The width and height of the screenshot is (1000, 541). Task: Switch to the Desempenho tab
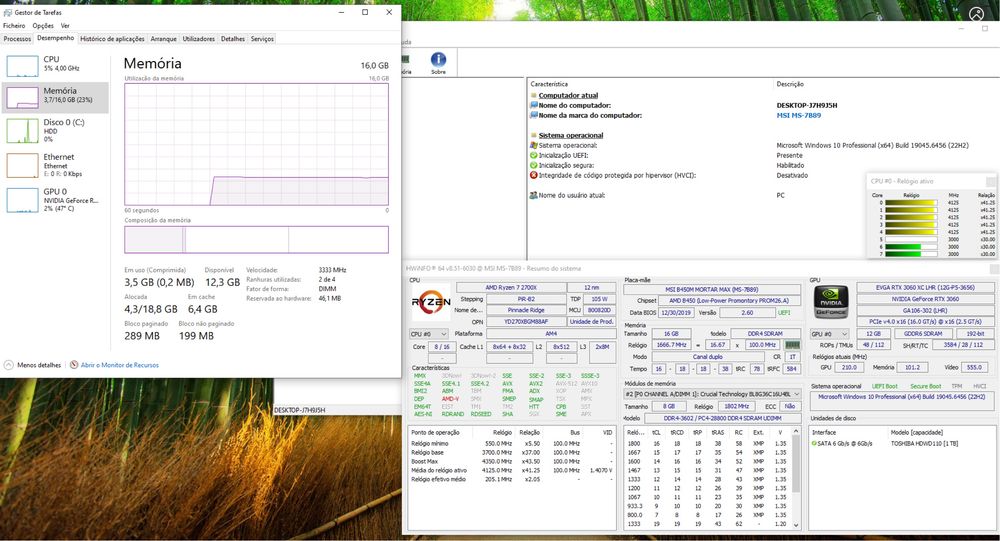tap(55, 38)
